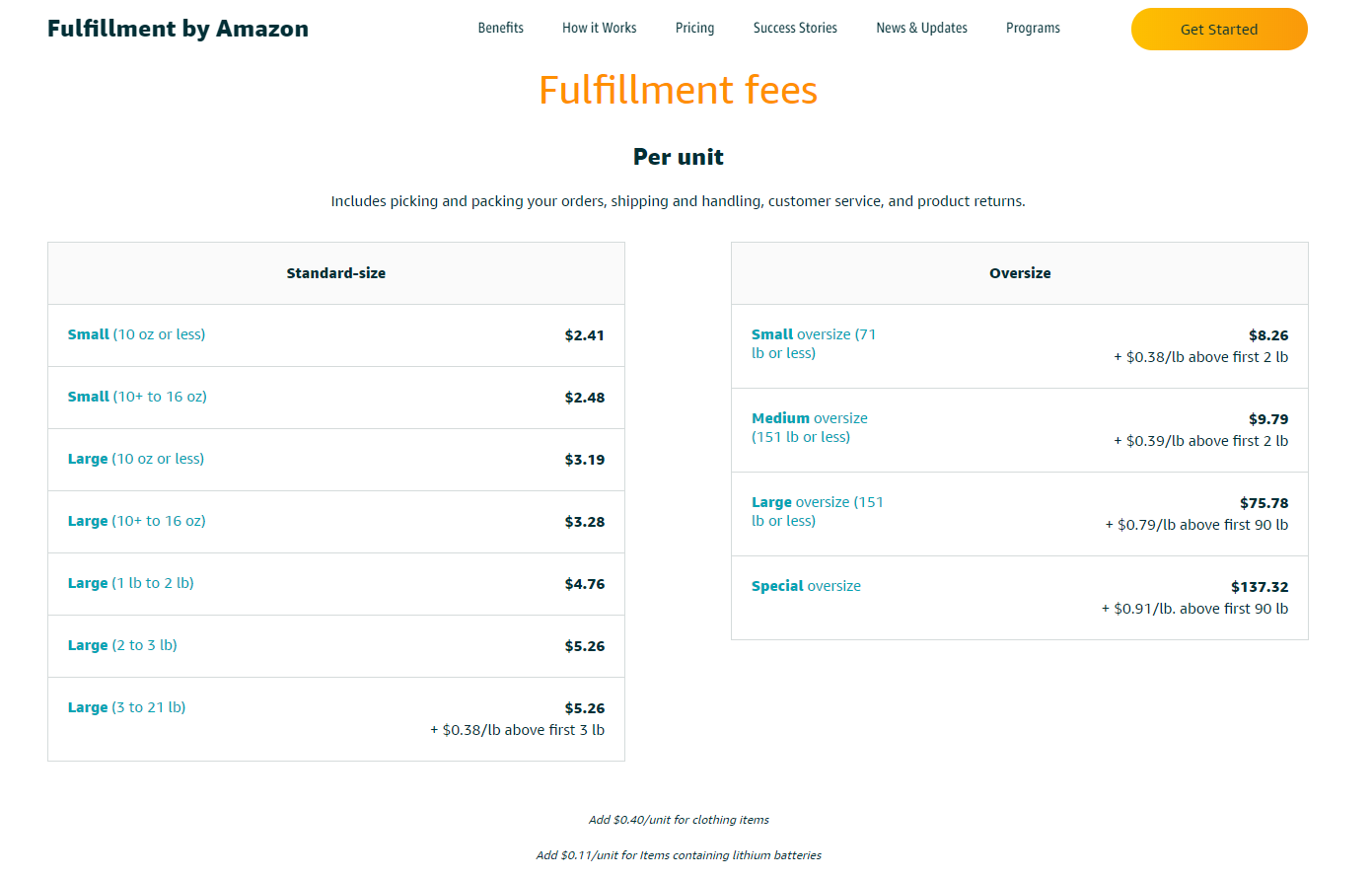
Task: Click the $137.32 fee value
Action: [x=1260, y=587]
